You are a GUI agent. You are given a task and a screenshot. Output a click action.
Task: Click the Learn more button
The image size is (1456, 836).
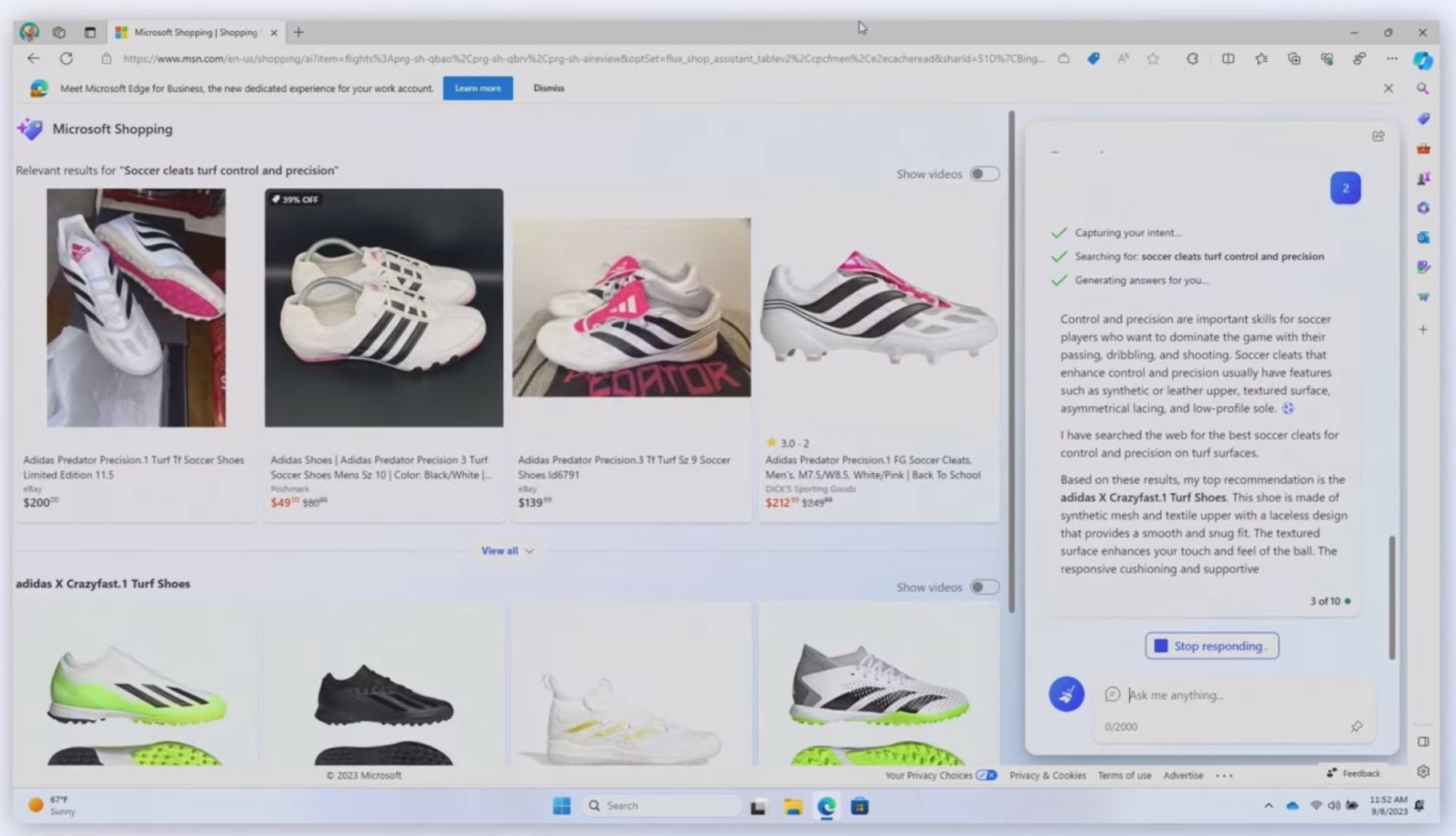[478, 88]
